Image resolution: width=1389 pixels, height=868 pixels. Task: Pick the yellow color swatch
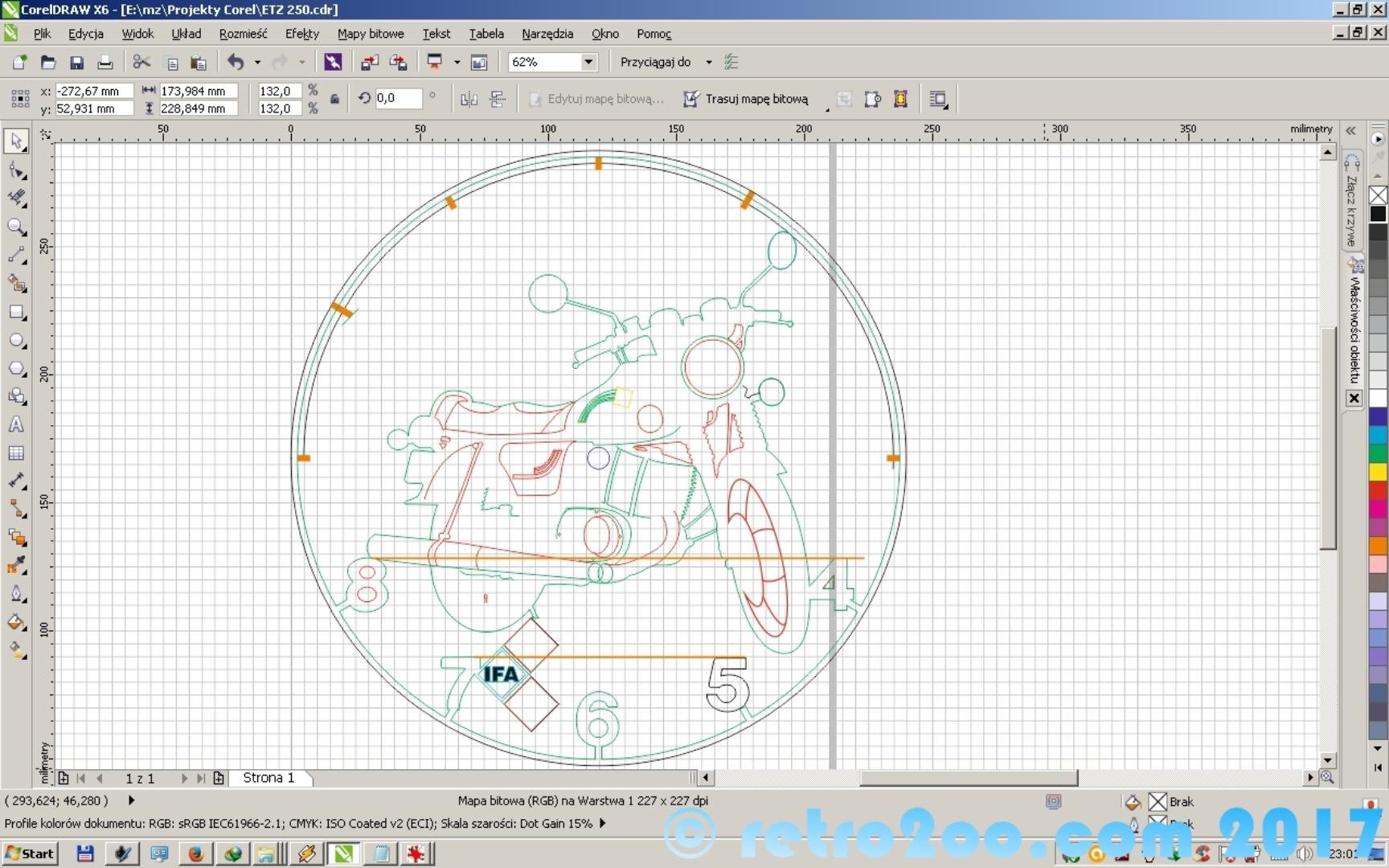pyautogui.click(x=1378, y=471)
